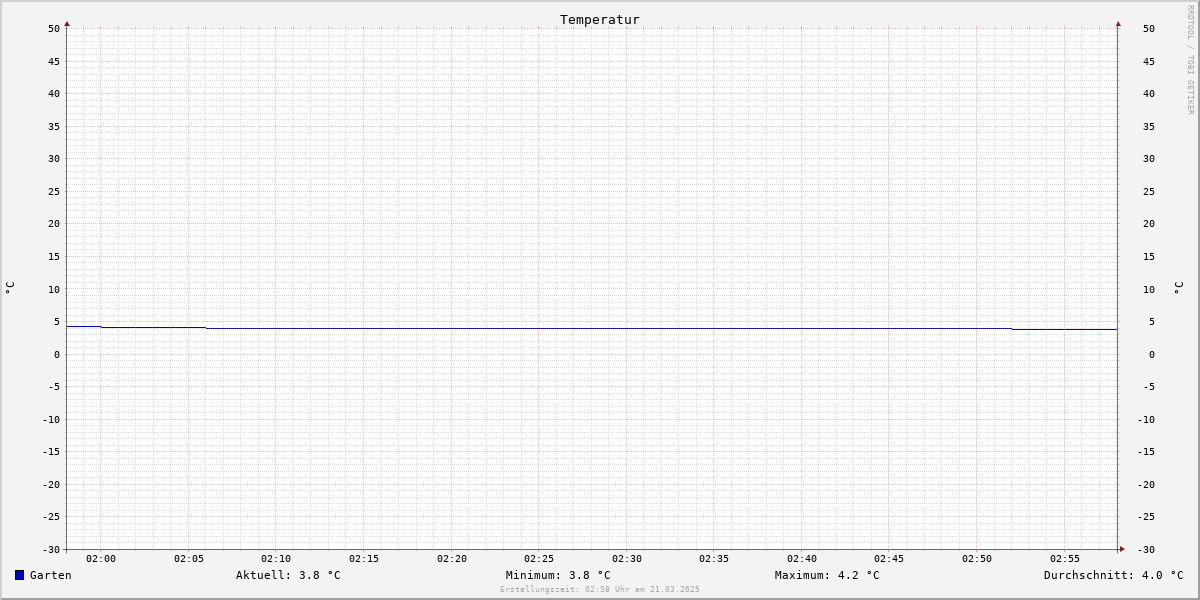This screenshot has height=600, width=1200.
Task: Select the Minimum: 3.8 °C value
Action: pyautogui.click(x=558, y=575)
